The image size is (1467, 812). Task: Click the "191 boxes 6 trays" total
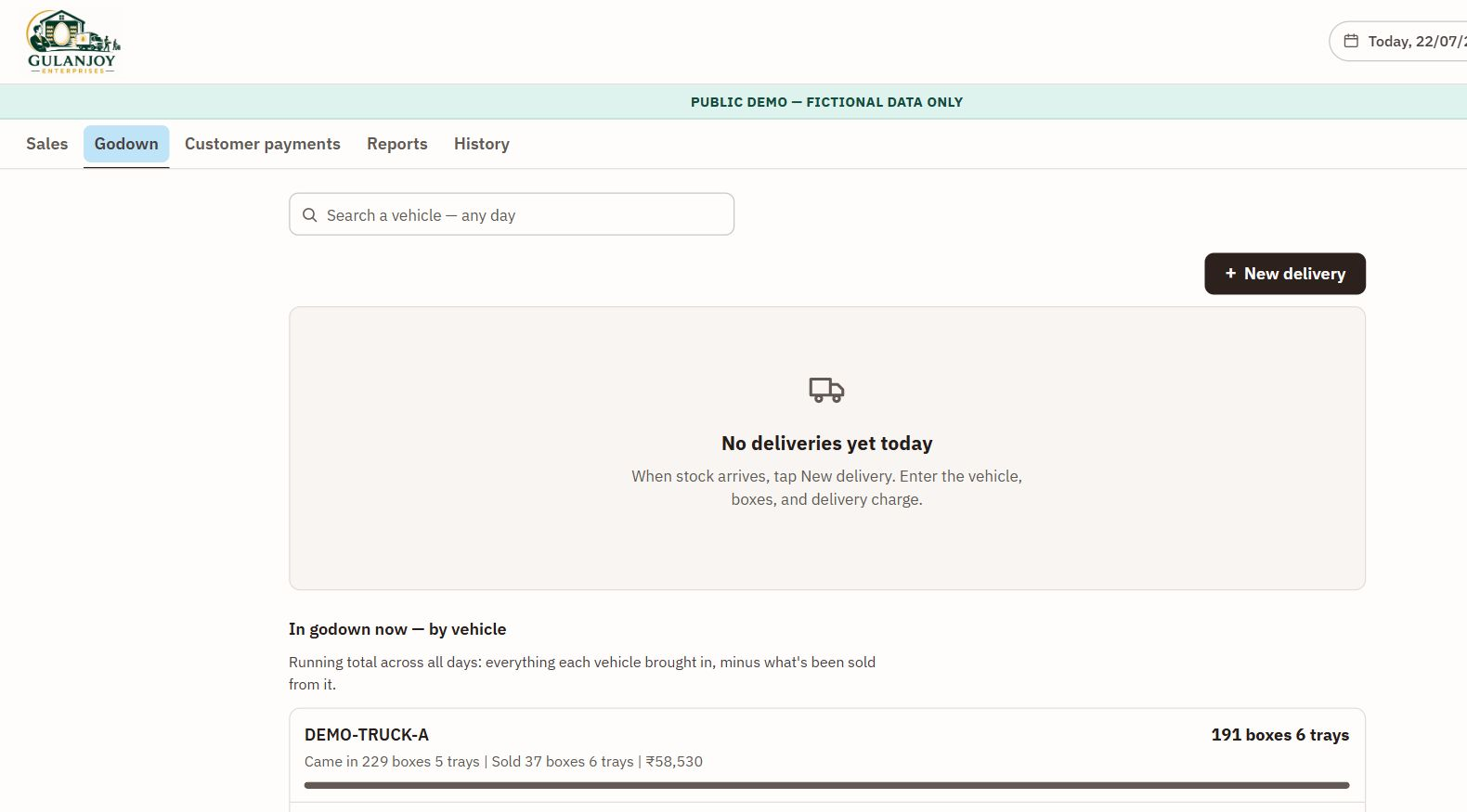(1279, 735)
